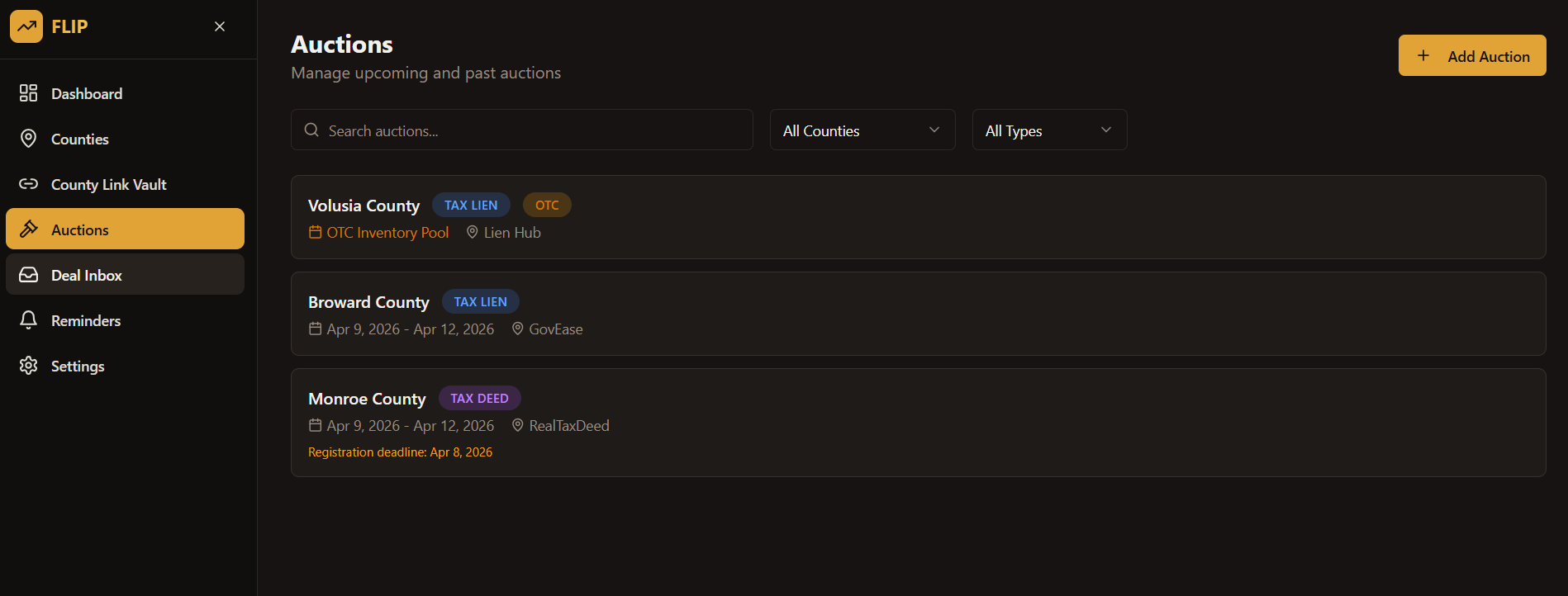This screenshot has width=1568, height=596.
Task: Click the Add Auction button
Action: (1472, 55)
